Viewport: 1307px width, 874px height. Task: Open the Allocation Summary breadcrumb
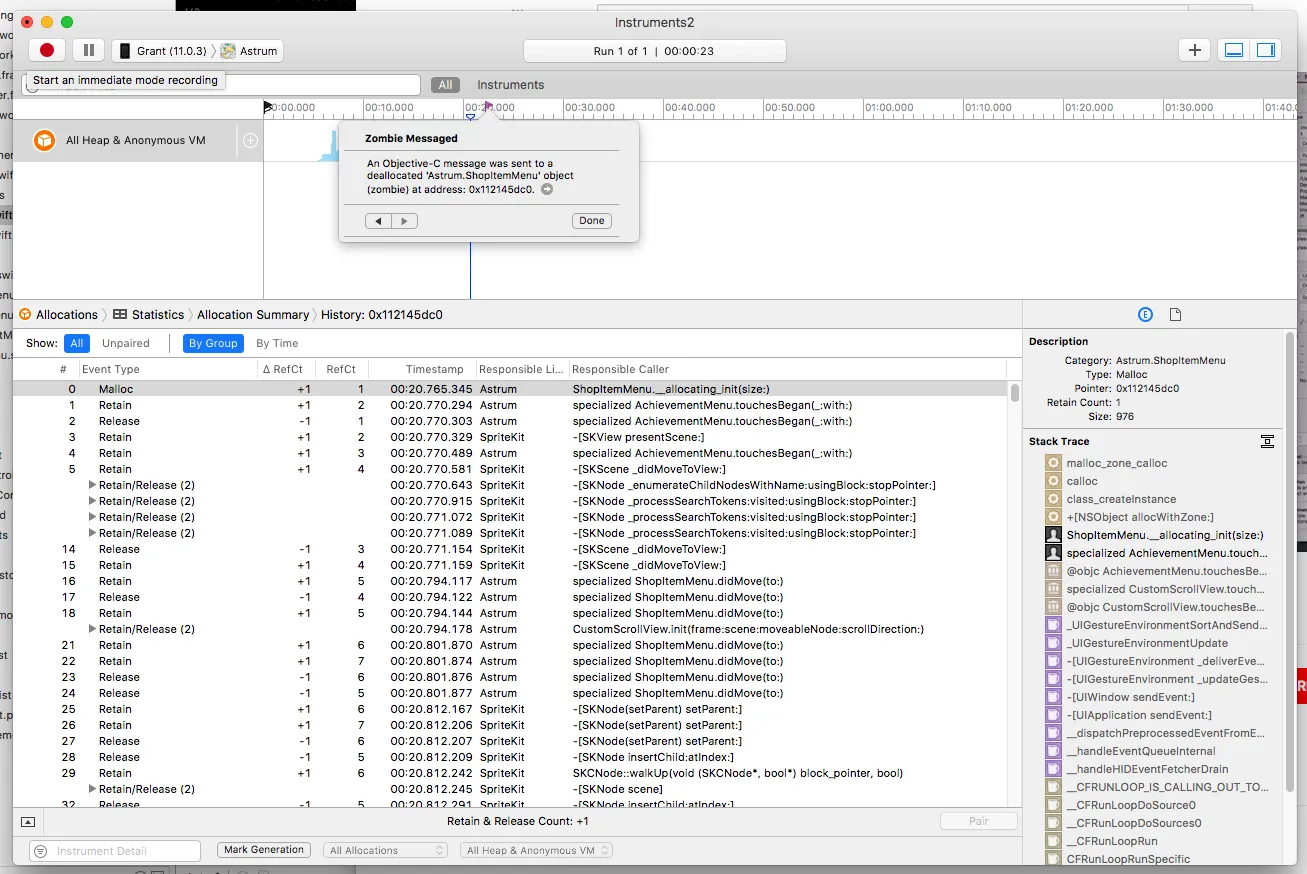tap(254, 314)
